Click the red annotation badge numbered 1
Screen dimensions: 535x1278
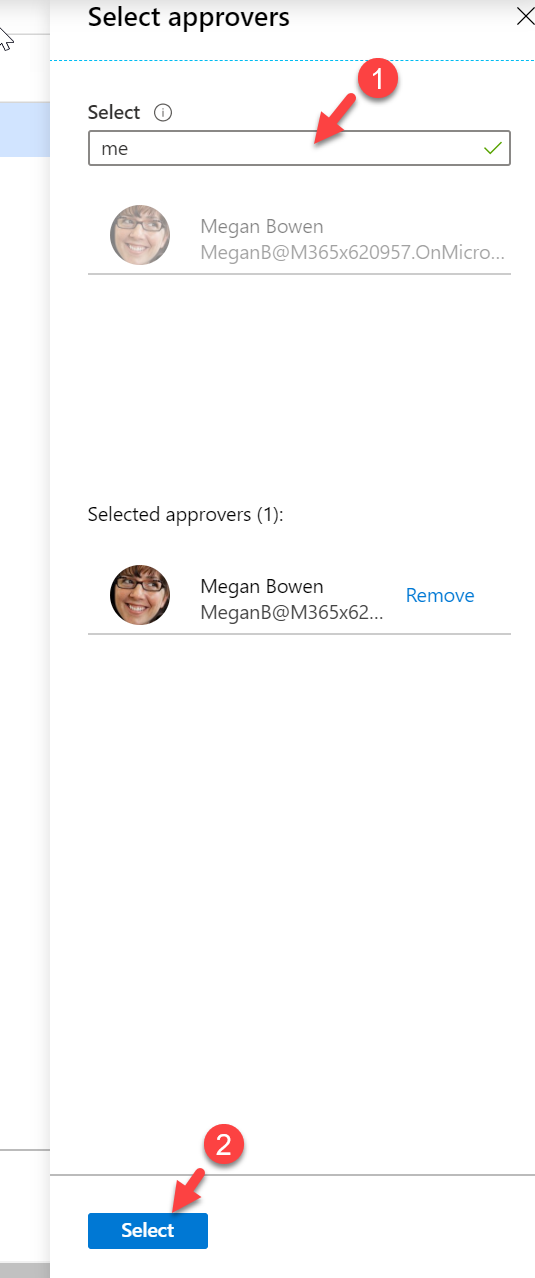click(380, 78)
